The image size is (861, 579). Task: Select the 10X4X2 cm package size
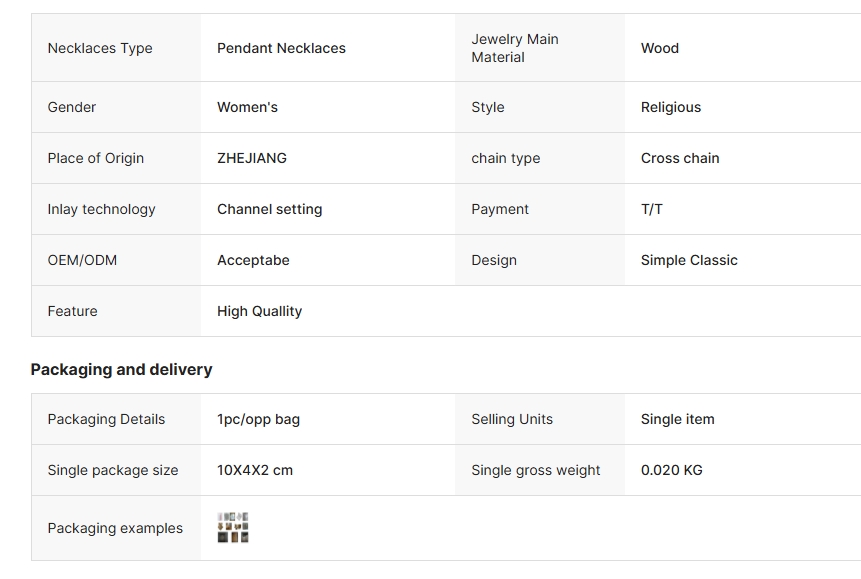point(255,470)
